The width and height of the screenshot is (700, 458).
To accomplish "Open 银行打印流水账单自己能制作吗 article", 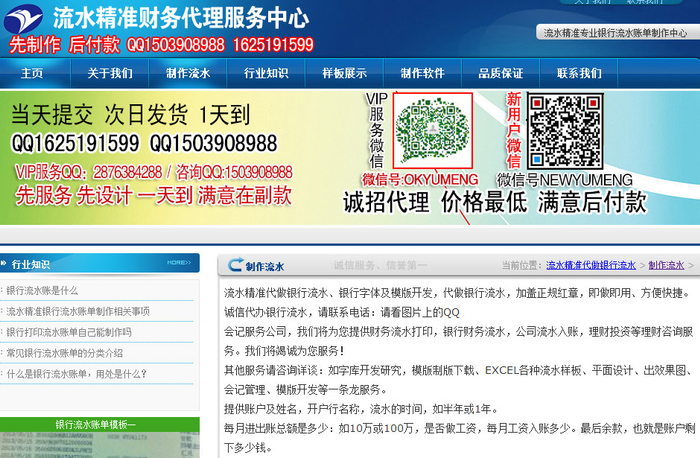I will click(x=69, y=332).
